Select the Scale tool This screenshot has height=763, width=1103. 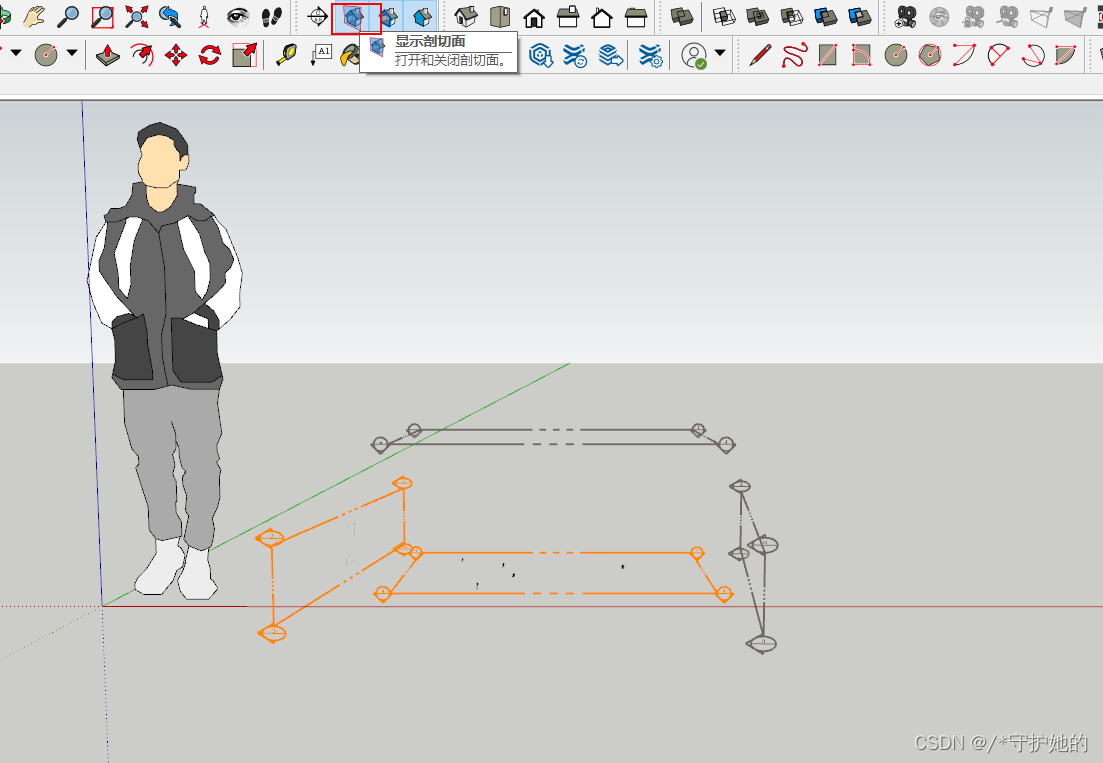[244, 54]
